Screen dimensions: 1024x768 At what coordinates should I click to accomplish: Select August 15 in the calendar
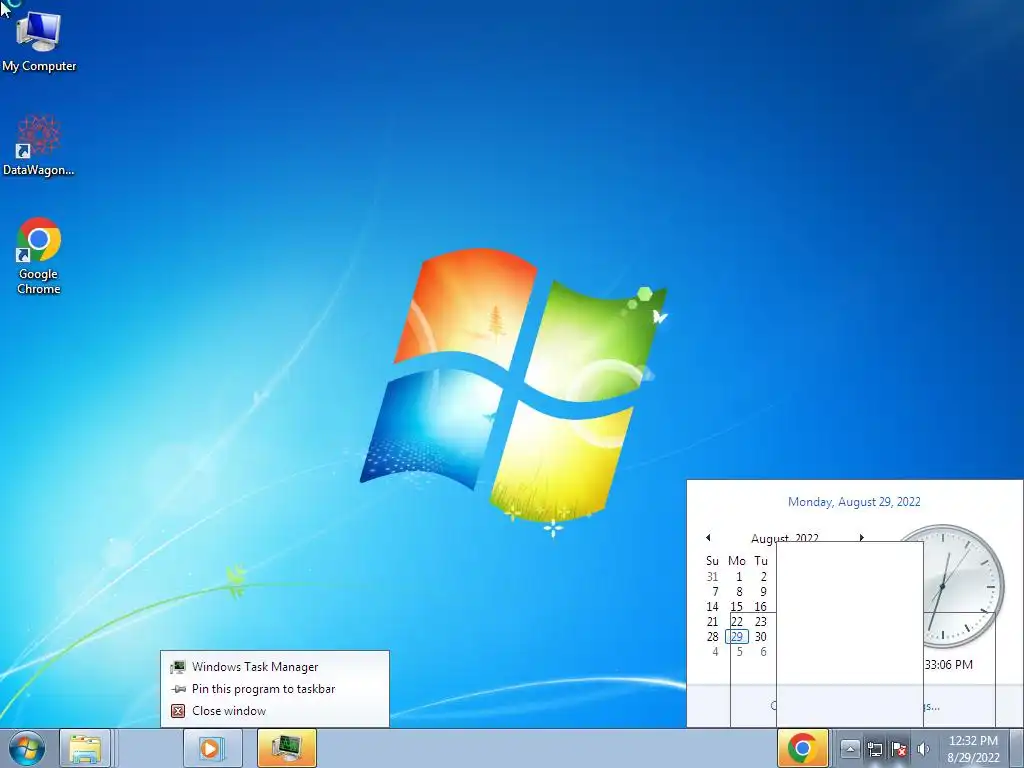tap(737, 607)
